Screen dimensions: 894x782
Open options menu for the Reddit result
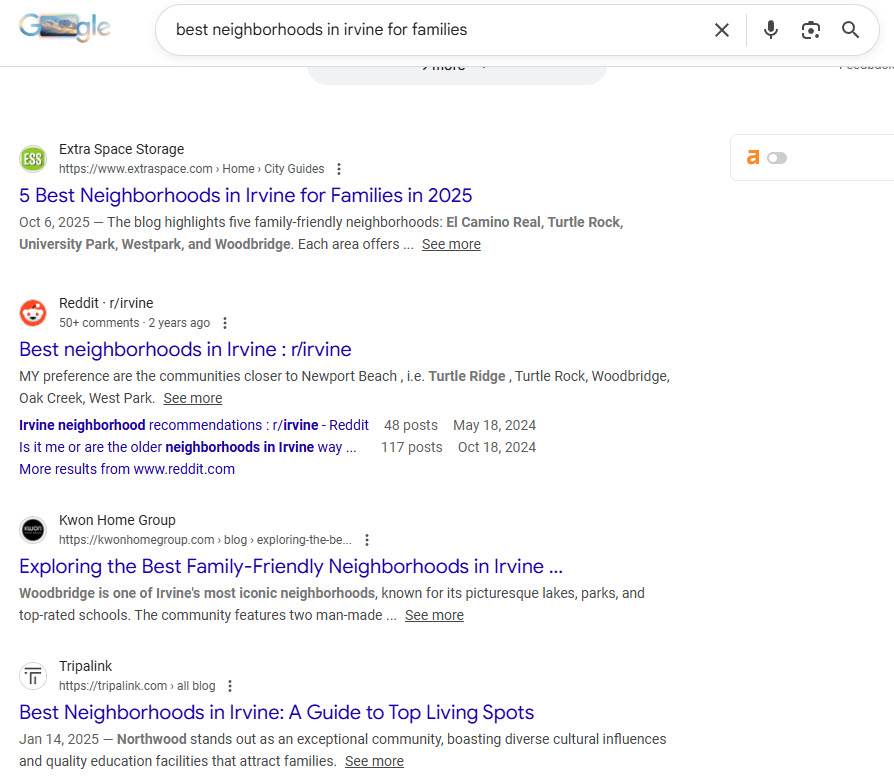tap(225, 322)
